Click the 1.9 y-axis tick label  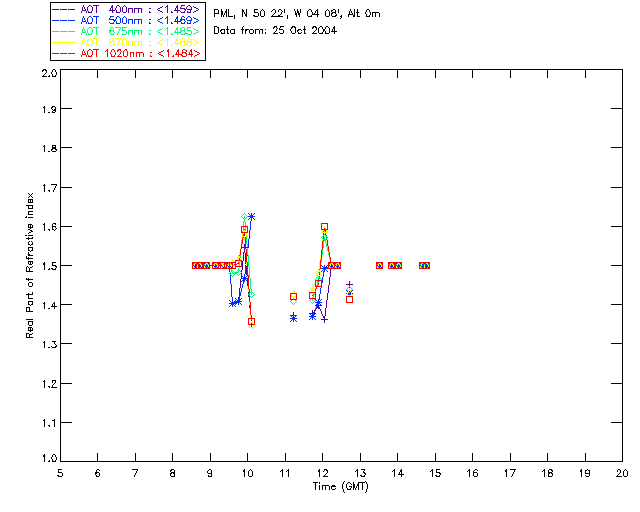tap(49, 109)
